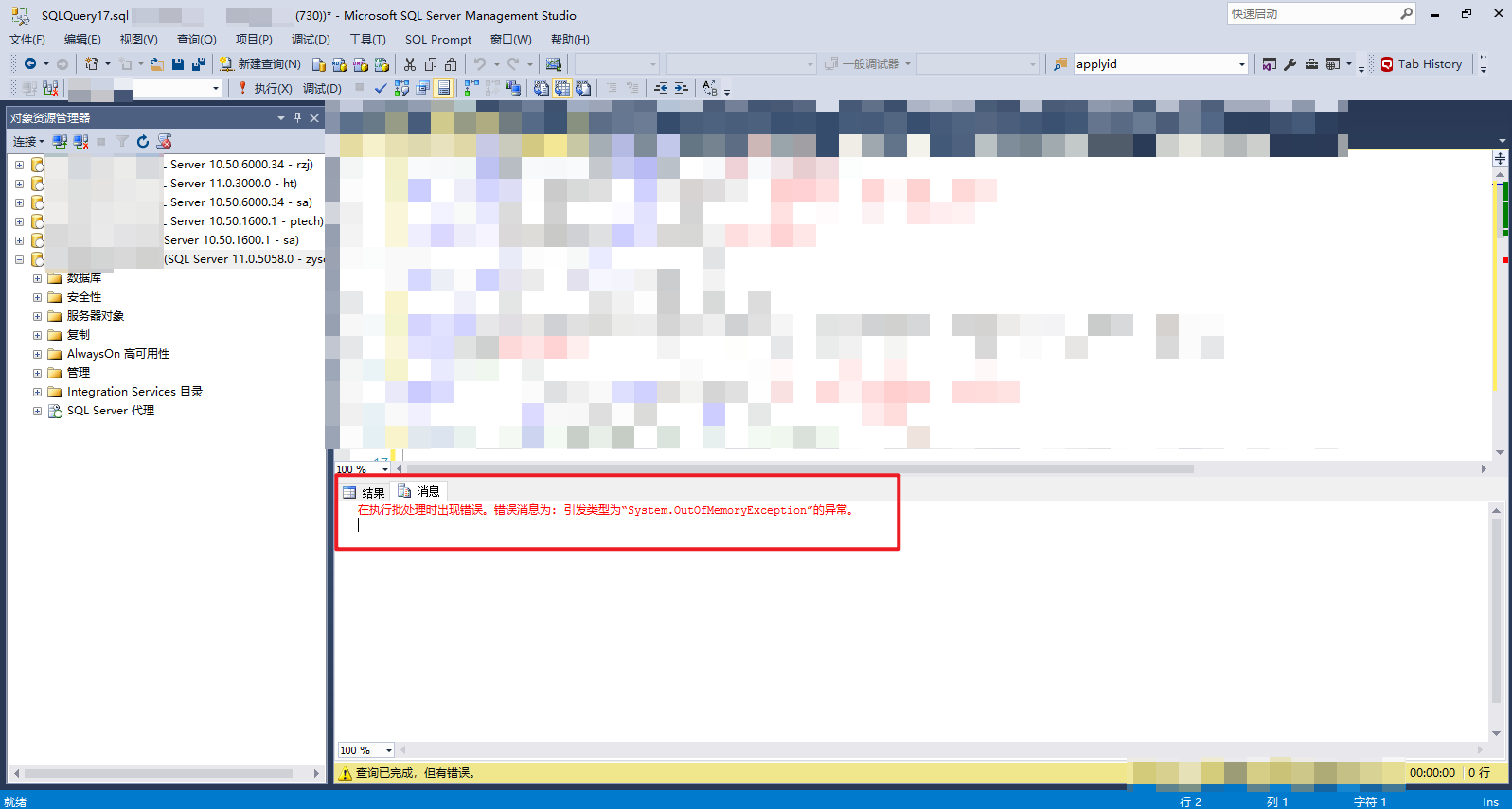The height and width of the screenshot is (809, 1512).
Task: Click the results to file icon
Action: click(583, 88)
